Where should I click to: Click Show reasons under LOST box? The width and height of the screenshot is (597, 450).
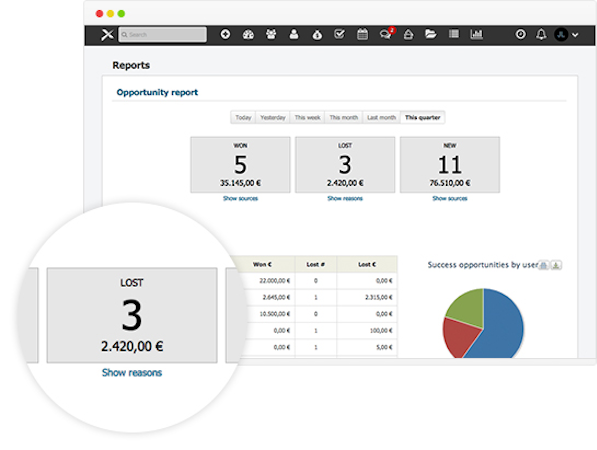click(345, 198)
